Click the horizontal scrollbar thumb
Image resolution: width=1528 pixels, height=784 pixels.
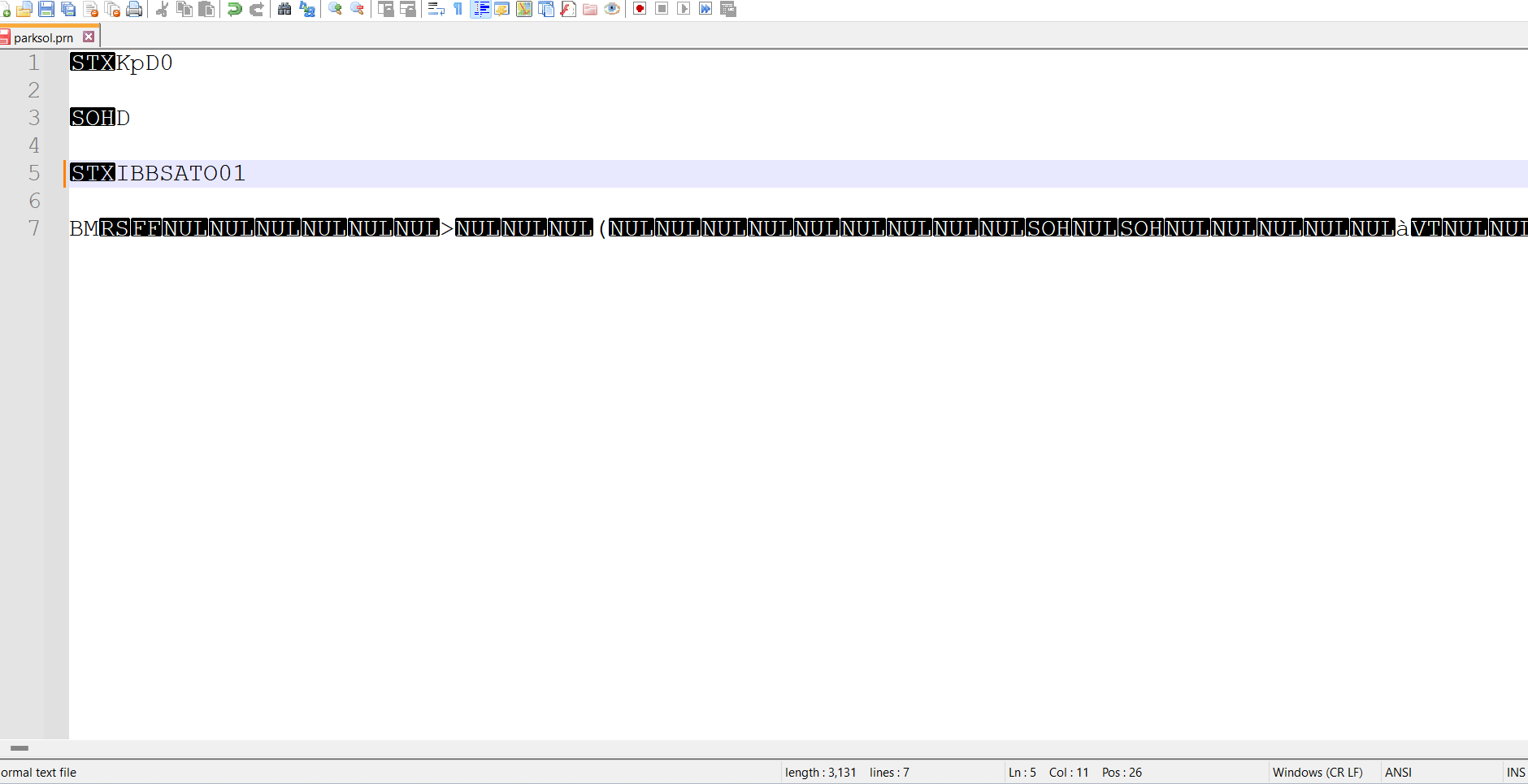click(x=20, y=748)
